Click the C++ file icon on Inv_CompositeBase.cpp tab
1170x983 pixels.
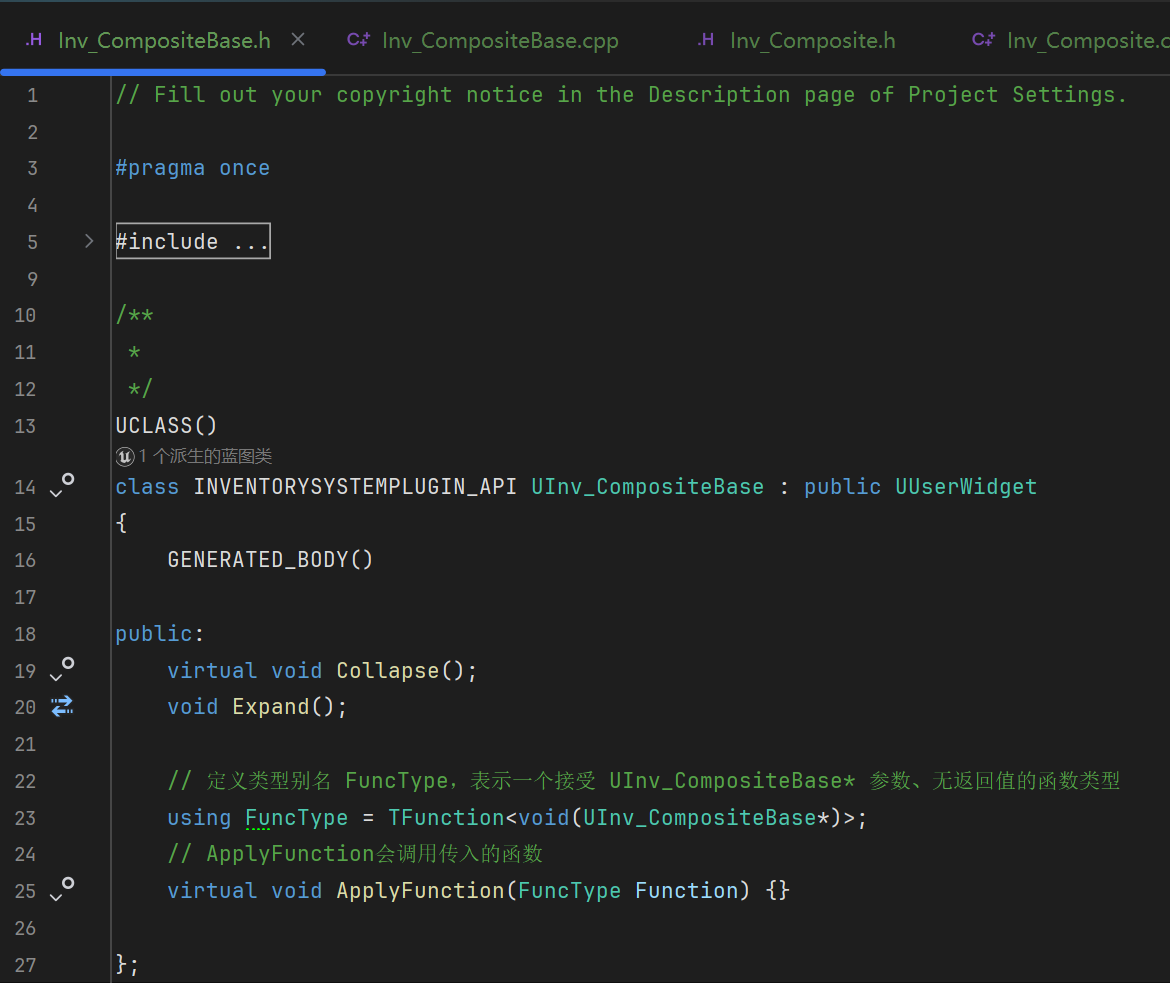[358, 40]
